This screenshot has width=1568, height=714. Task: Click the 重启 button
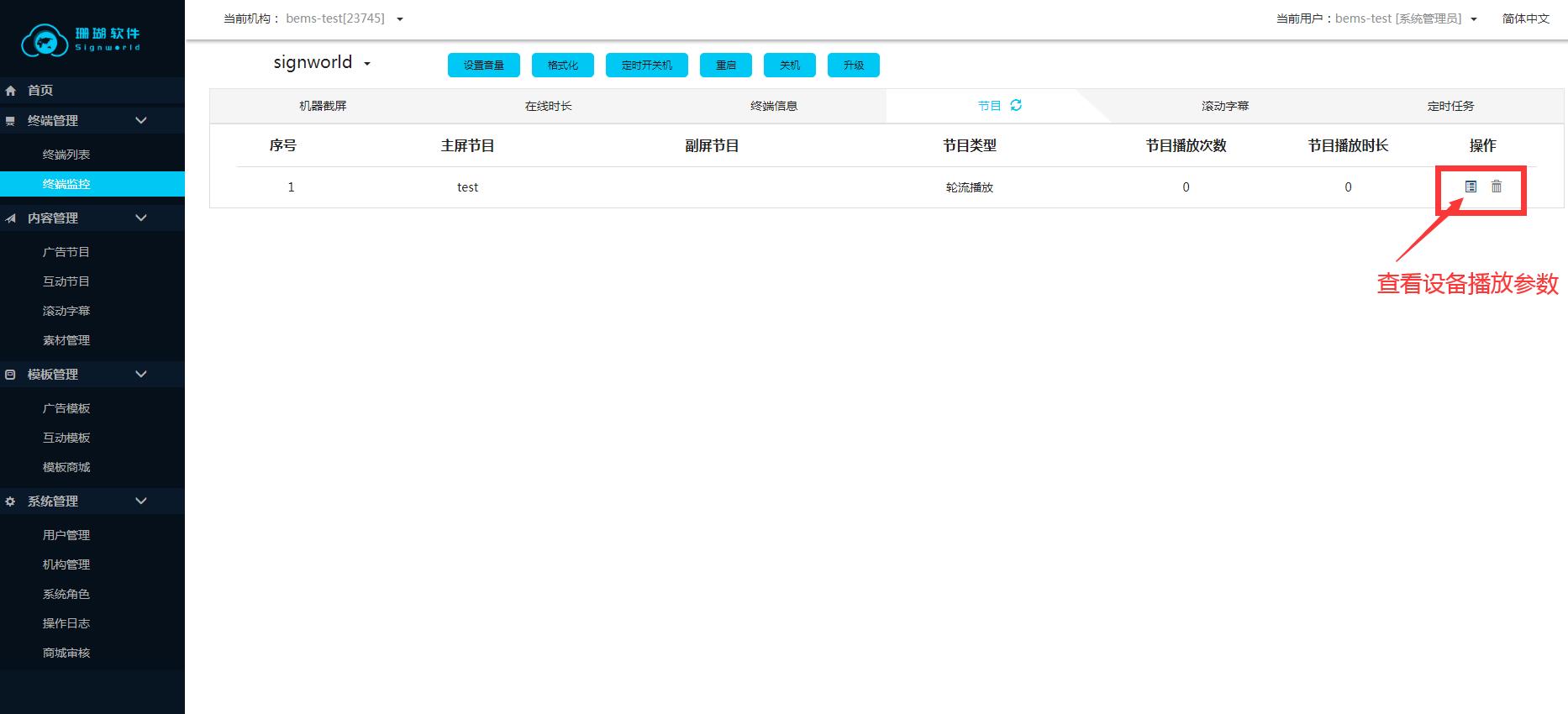pos(726,65)
